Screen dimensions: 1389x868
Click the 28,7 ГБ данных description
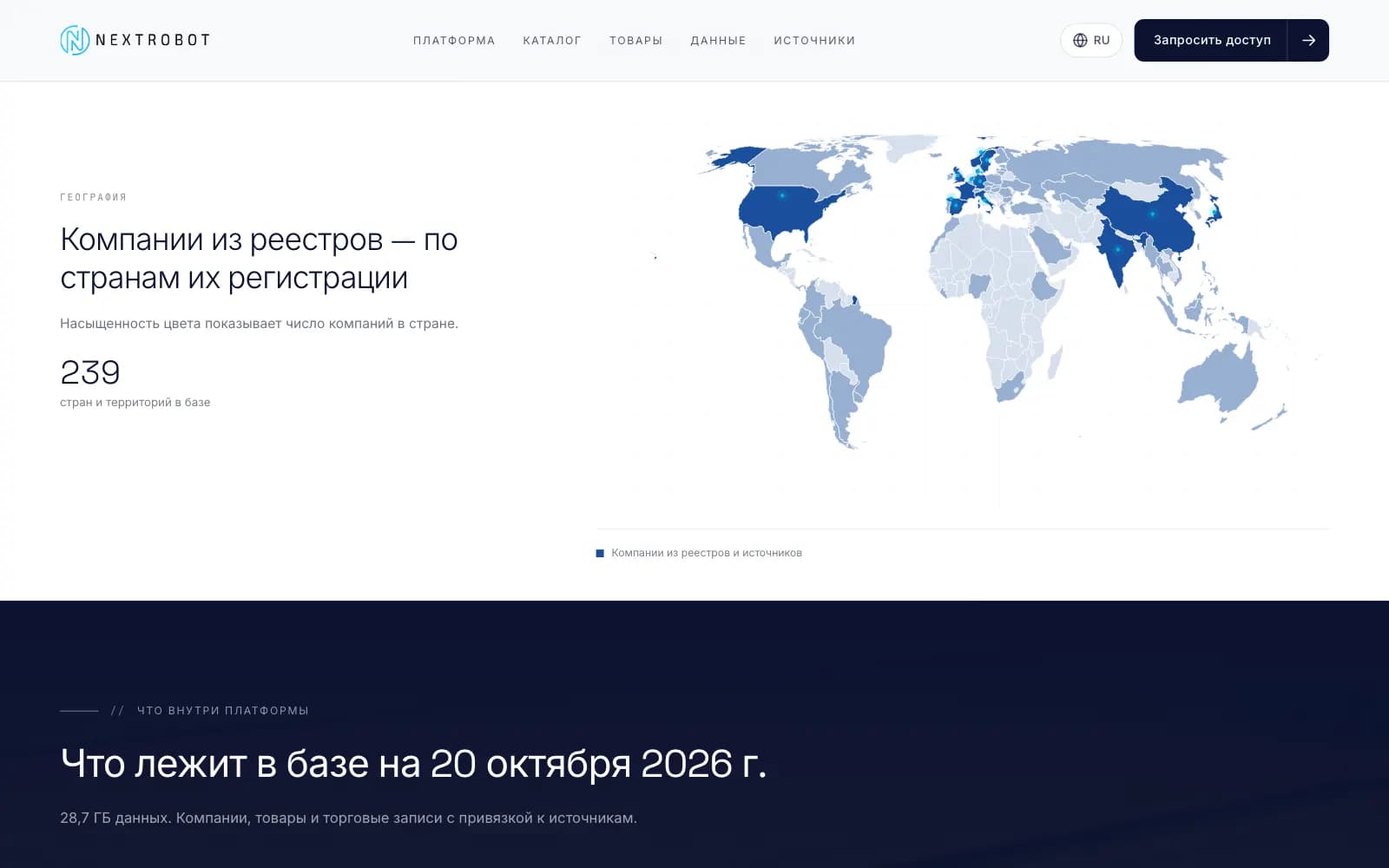pyautogui.click(x=348, y=818)
